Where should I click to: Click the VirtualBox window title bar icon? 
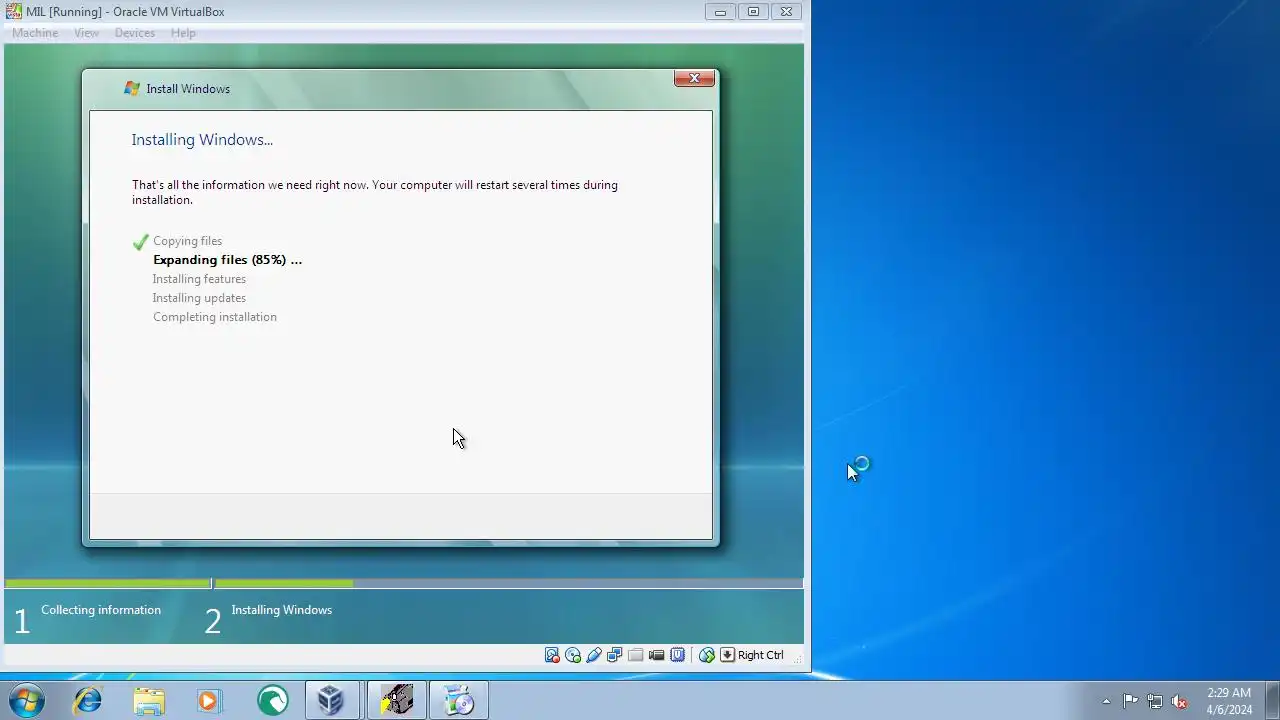coord(14,12)
